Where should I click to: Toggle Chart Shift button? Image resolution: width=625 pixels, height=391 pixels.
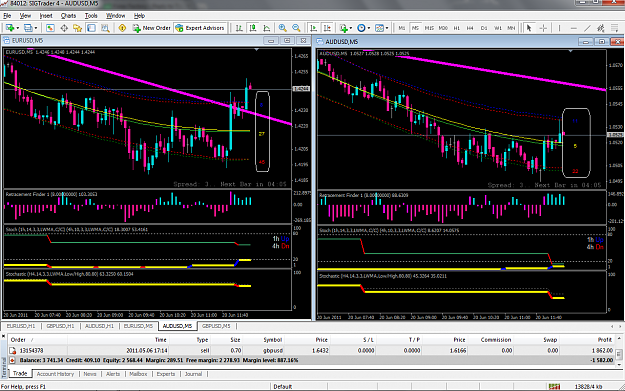(327, 28)
